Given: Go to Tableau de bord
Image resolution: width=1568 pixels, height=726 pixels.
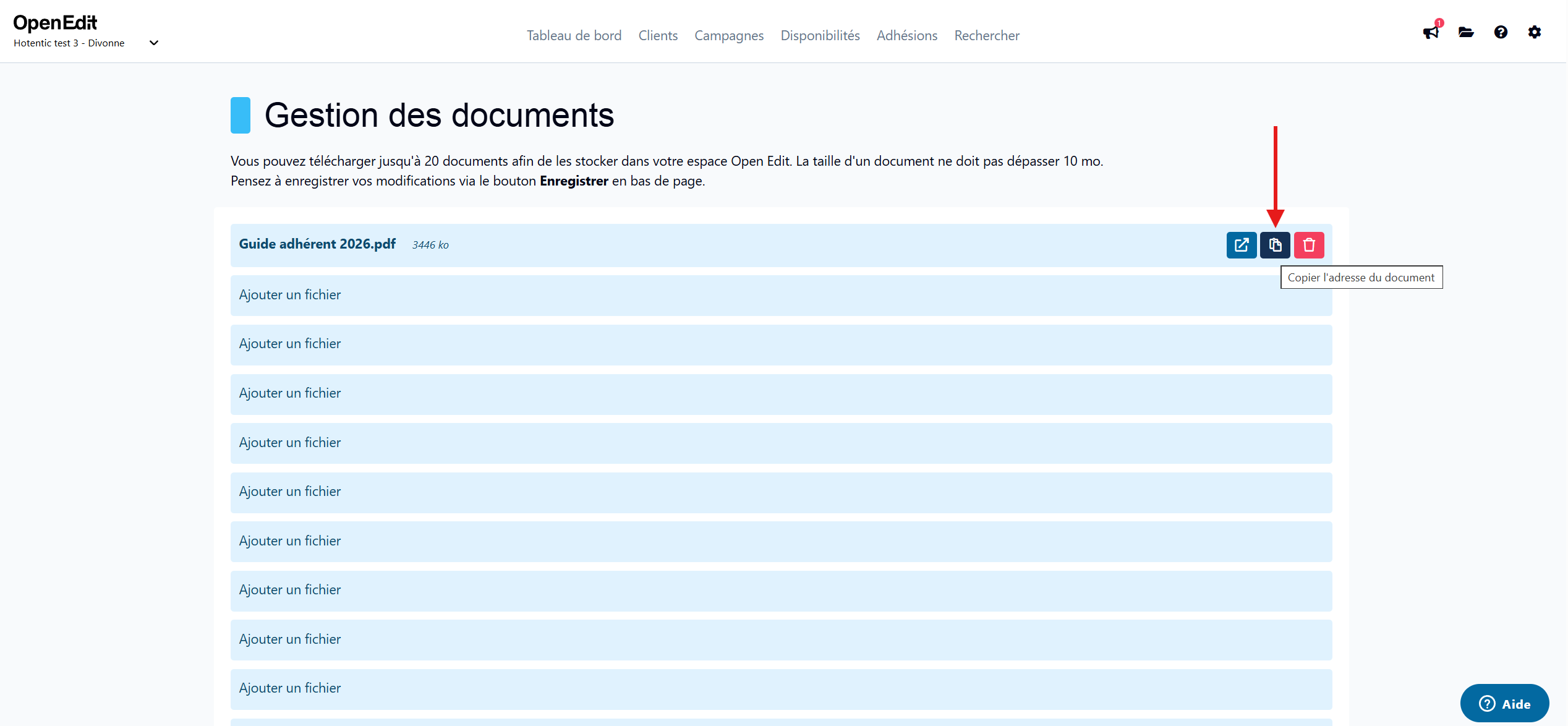Looking at the screenshot, I should [x=574, y=35].
